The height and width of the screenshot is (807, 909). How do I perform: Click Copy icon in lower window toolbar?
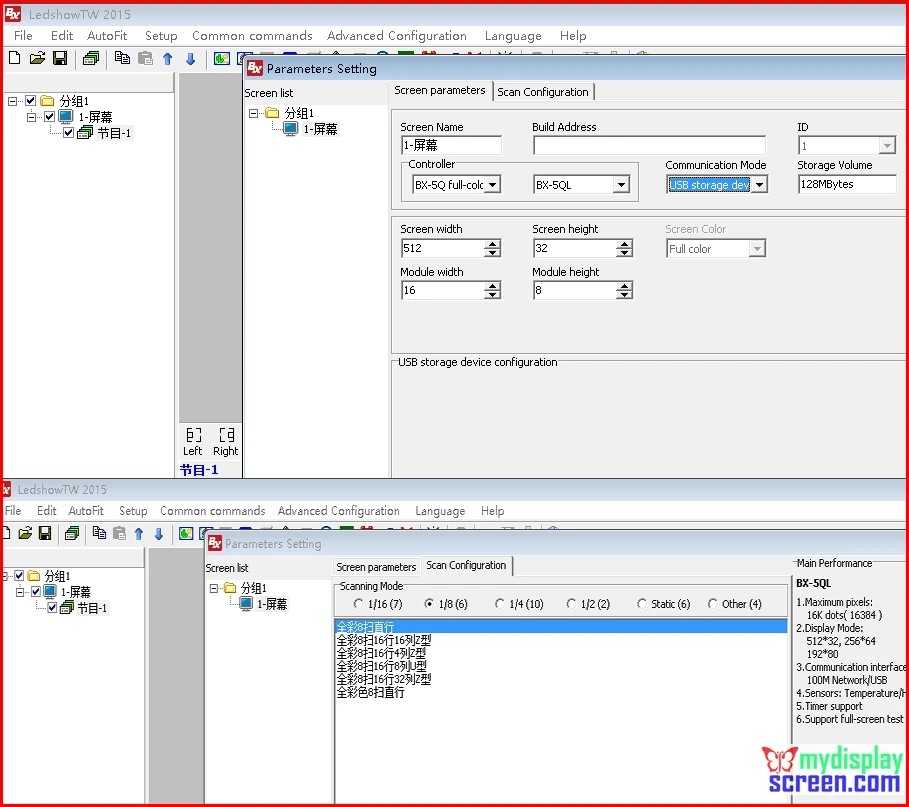pos(99,533)
